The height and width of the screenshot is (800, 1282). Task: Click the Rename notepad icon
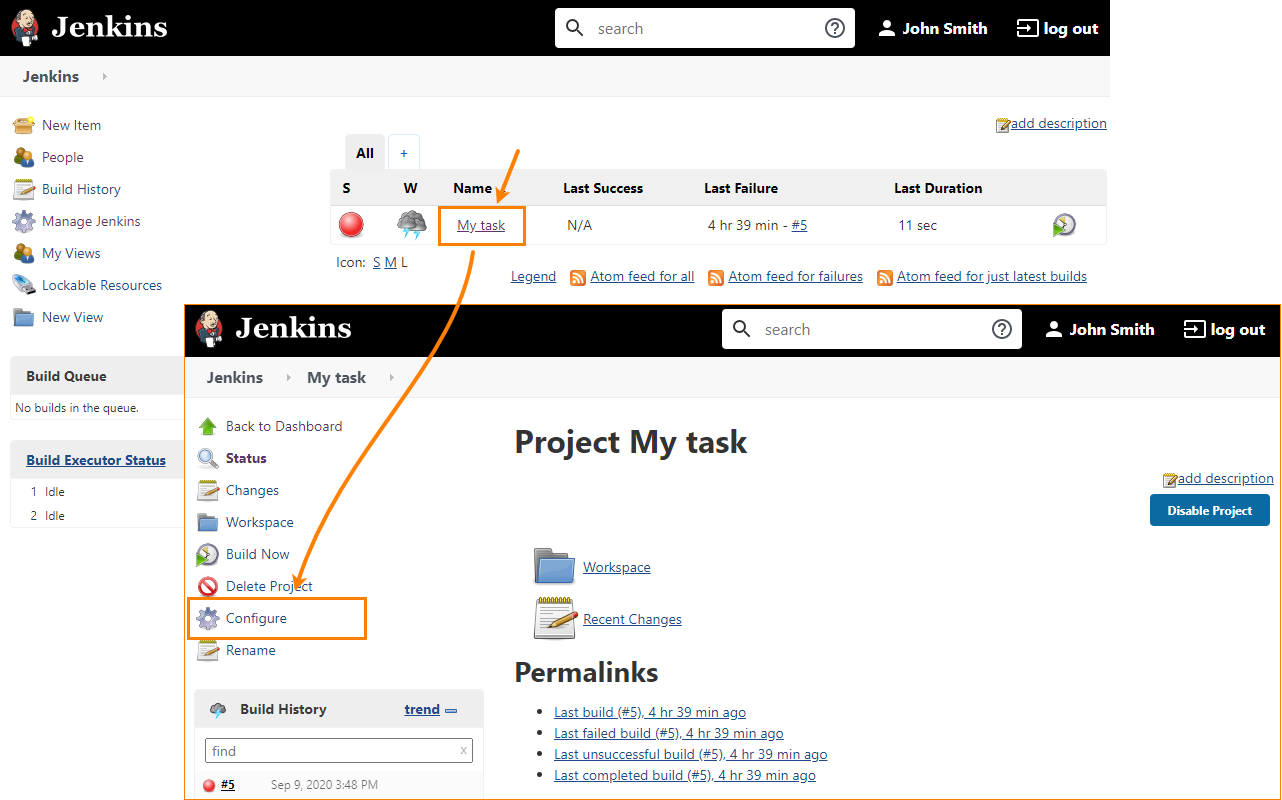click(208, 650)
